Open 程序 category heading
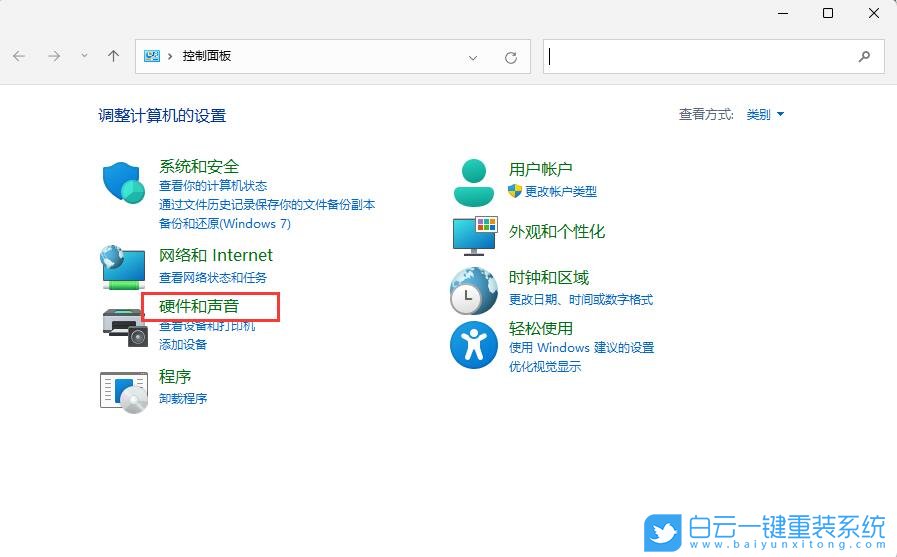 175,377
